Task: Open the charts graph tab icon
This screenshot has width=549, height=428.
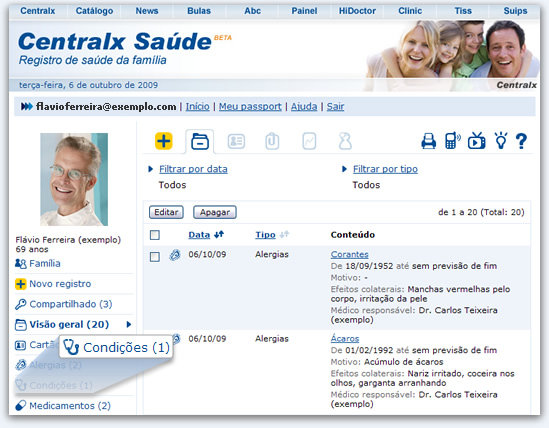Action: 309,141
